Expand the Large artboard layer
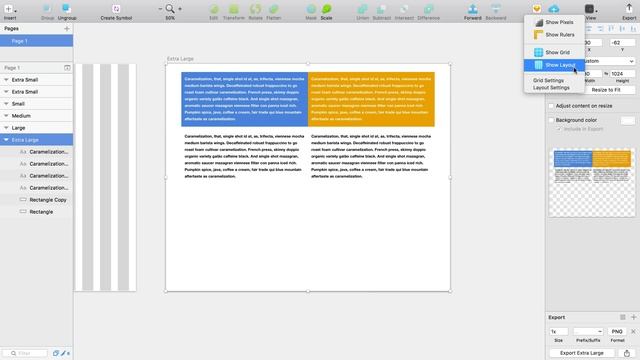 [x=6, y=128]
